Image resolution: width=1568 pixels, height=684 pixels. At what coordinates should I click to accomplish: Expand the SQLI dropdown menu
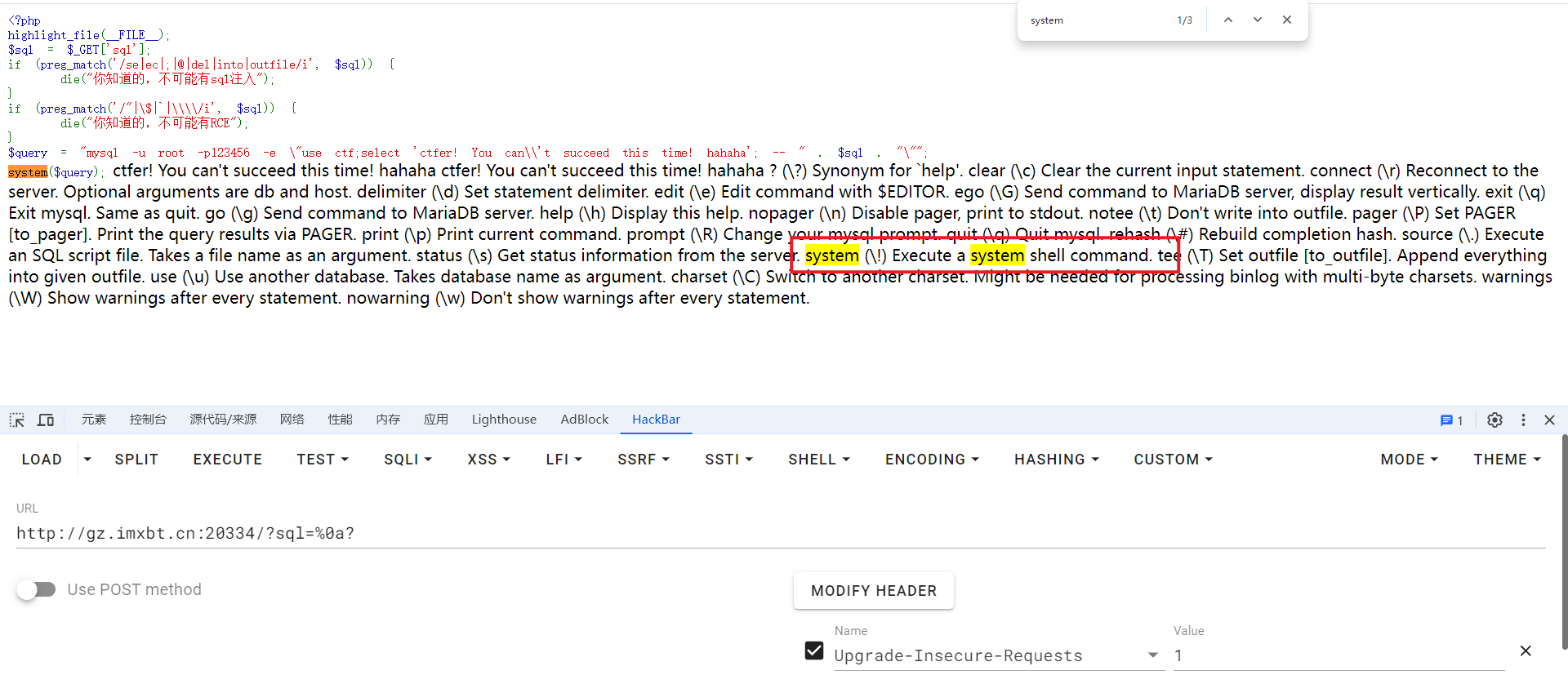(x=408, y=460)
